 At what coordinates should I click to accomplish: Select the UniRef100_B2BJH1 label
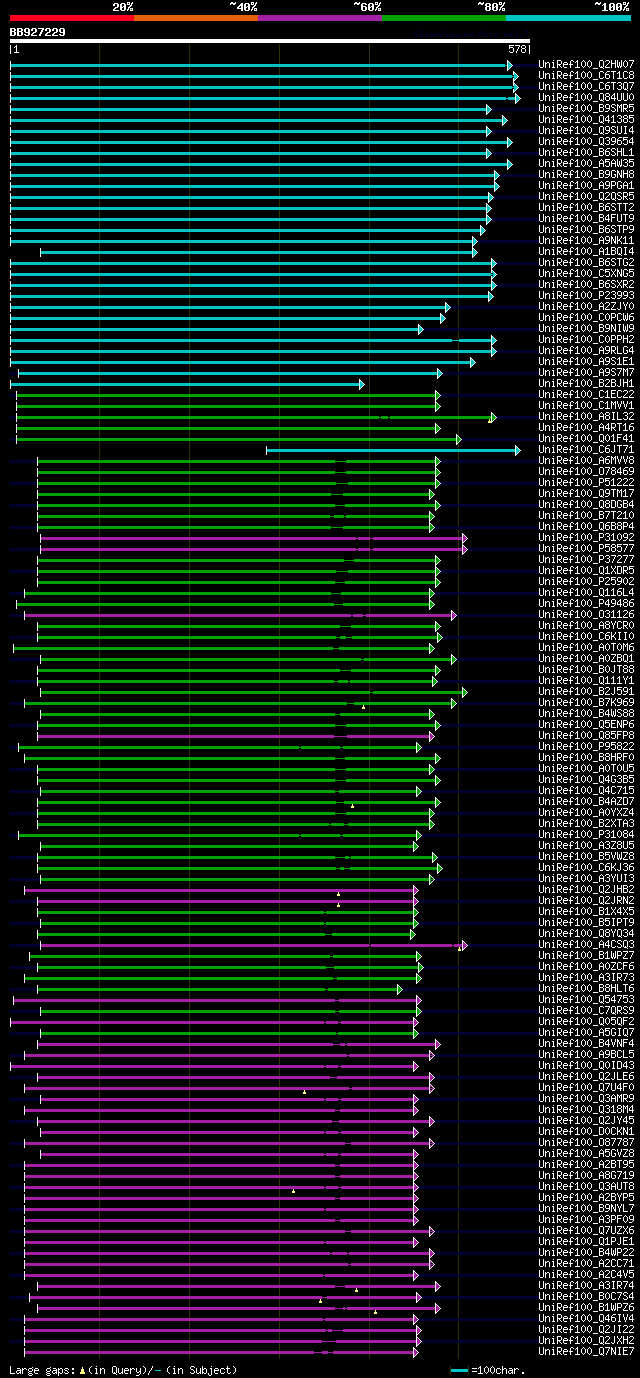[586, 383]
